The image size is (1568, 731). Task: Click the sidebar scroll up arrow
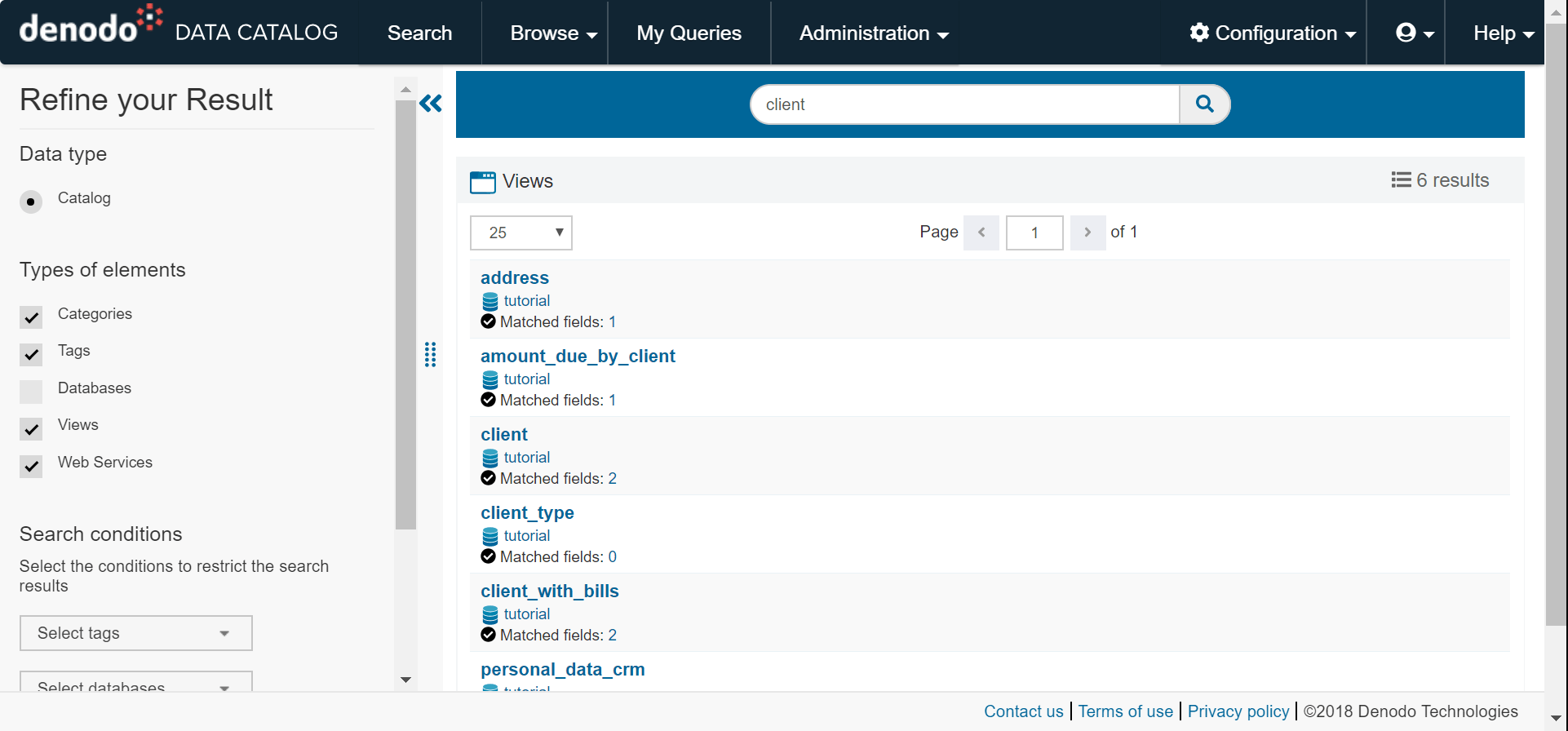[x=405, y=89]
